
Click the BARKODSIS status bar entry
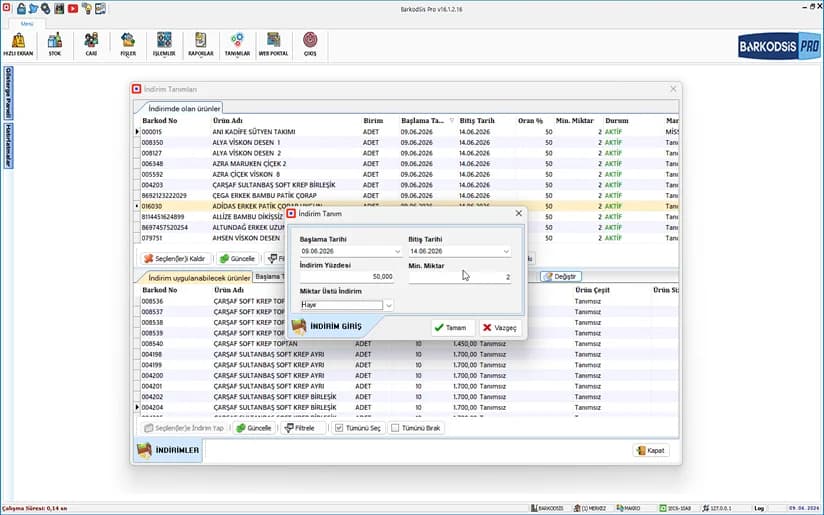[547, 508]
